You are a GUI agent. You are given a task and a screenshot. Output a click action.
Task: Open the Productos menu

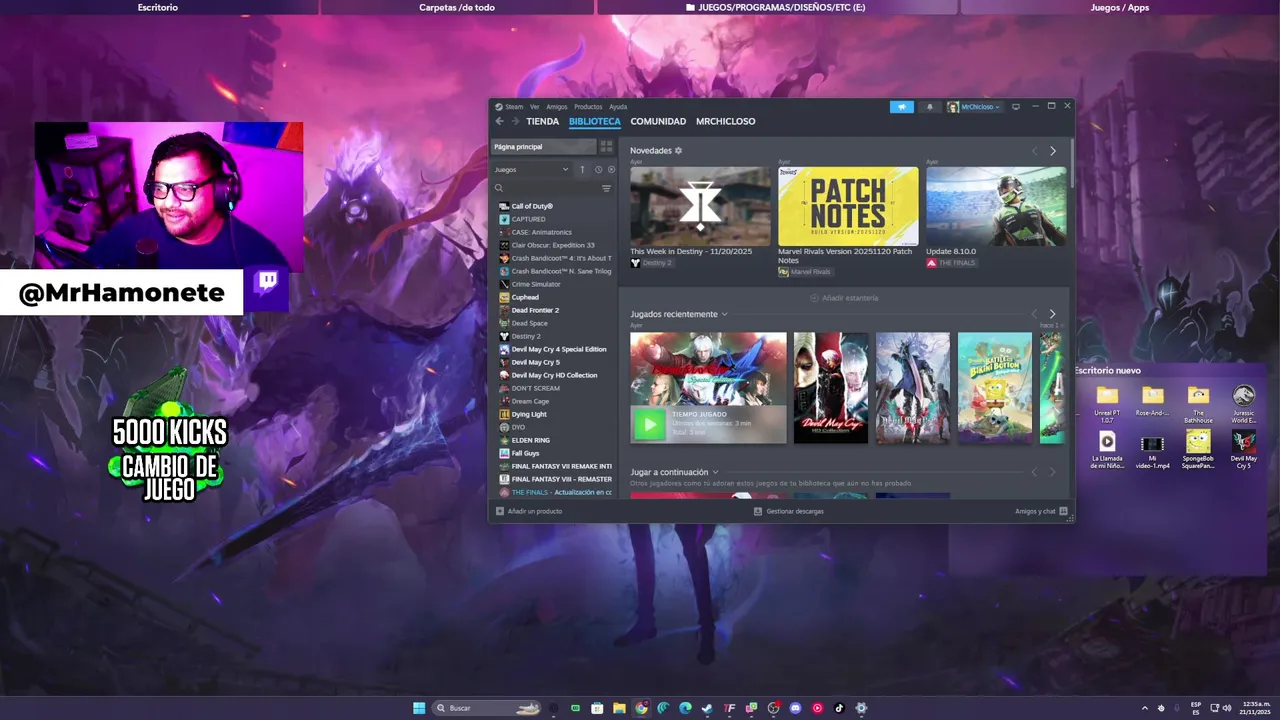[588, 107]
